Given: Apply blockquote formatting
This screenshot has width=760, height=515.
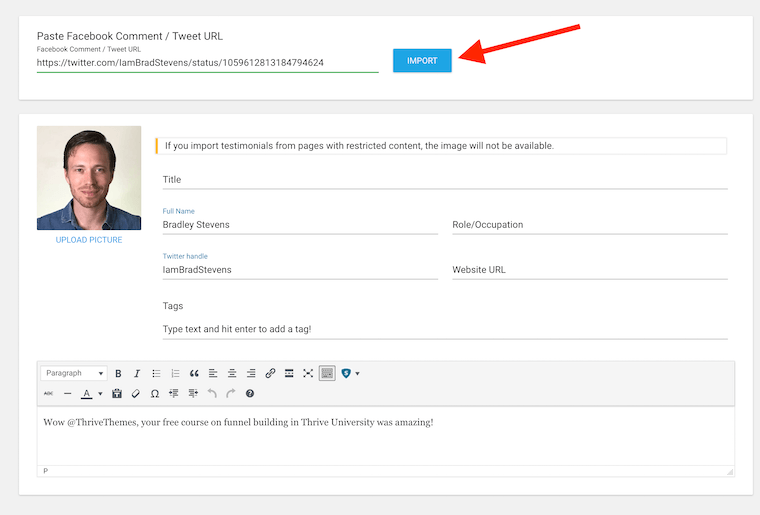Looking at the screenshot, I should pos(194,374).
